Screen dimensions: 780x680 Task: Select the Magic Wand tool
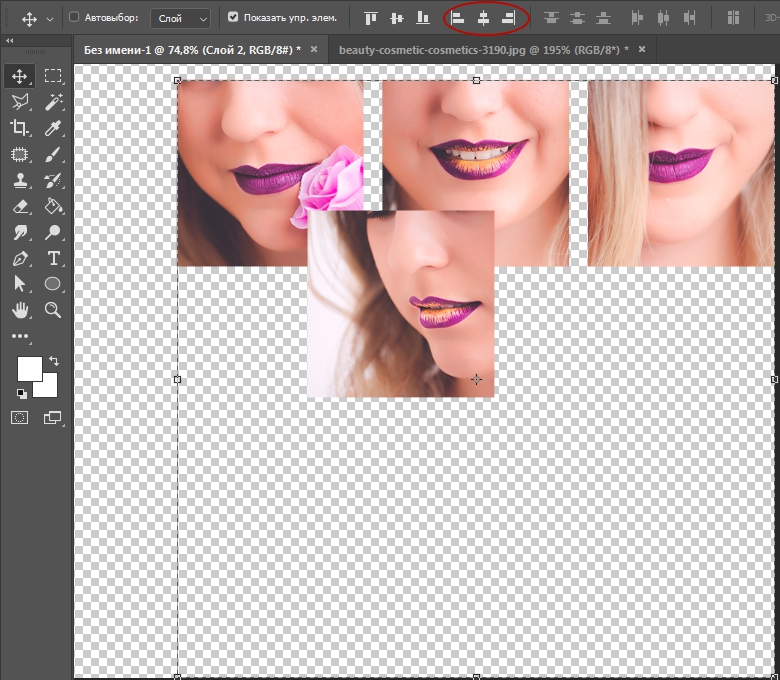click(53, 102)
